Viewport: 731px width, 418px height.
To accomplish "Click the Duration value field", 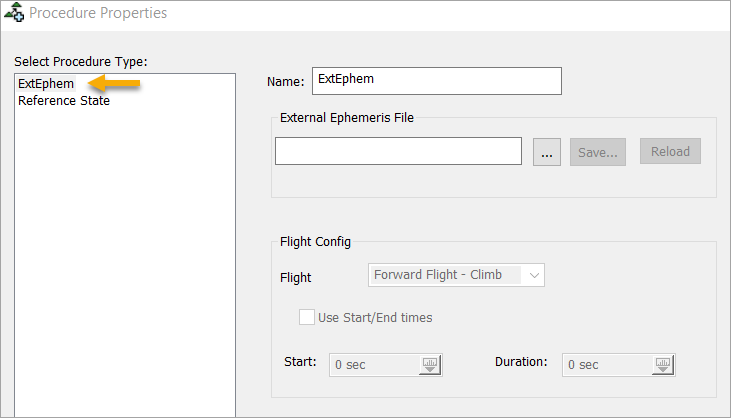I will click(x=608, y=365).
